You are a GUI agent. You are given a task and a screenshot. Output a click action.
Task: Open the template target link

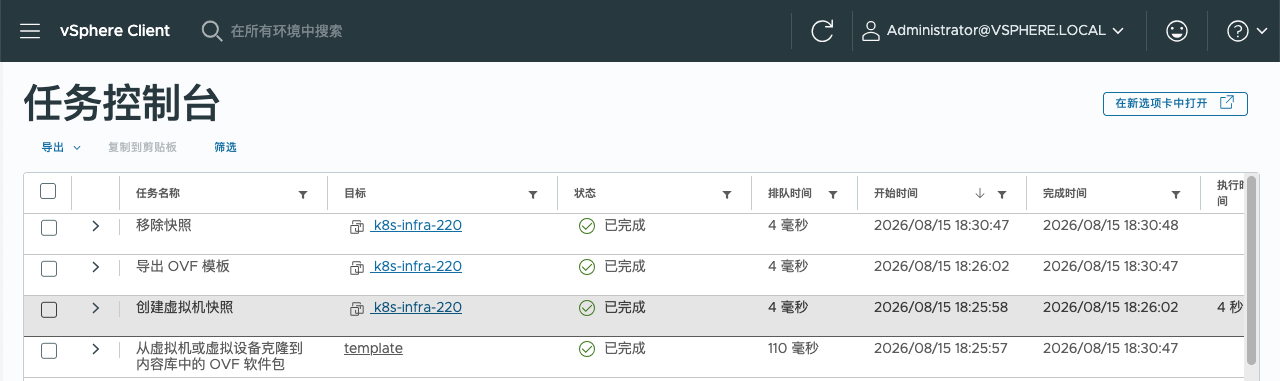coord(373,349)
